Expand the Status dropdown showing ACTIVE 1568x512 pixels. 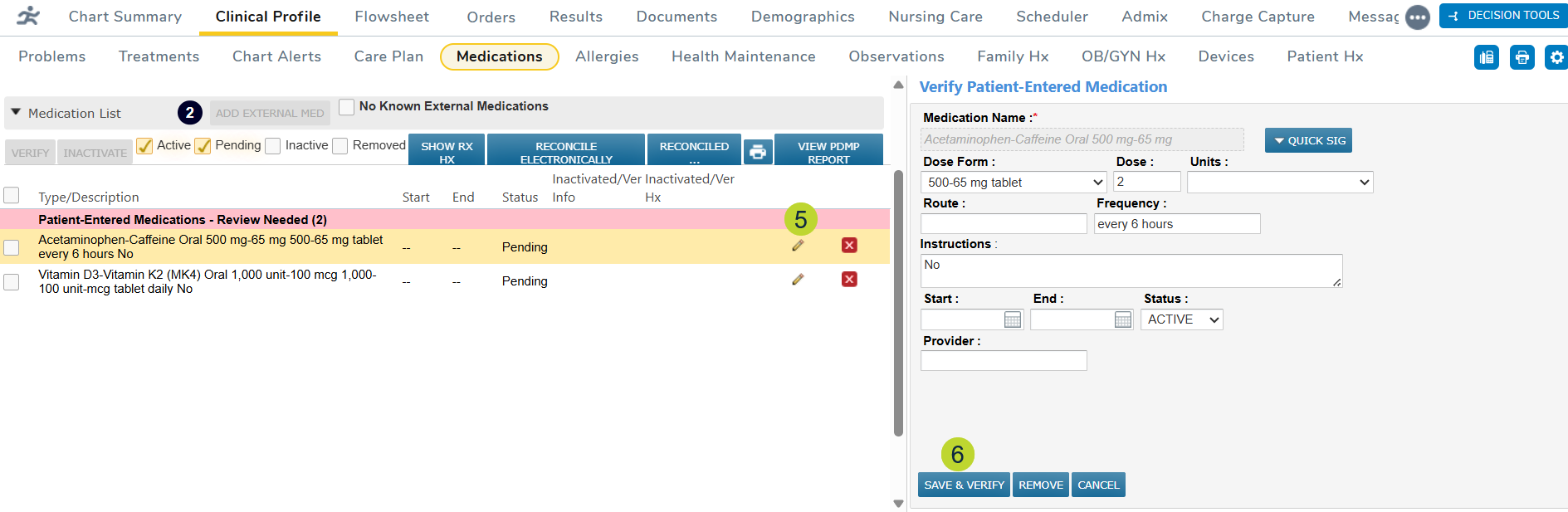(1181, 319)
